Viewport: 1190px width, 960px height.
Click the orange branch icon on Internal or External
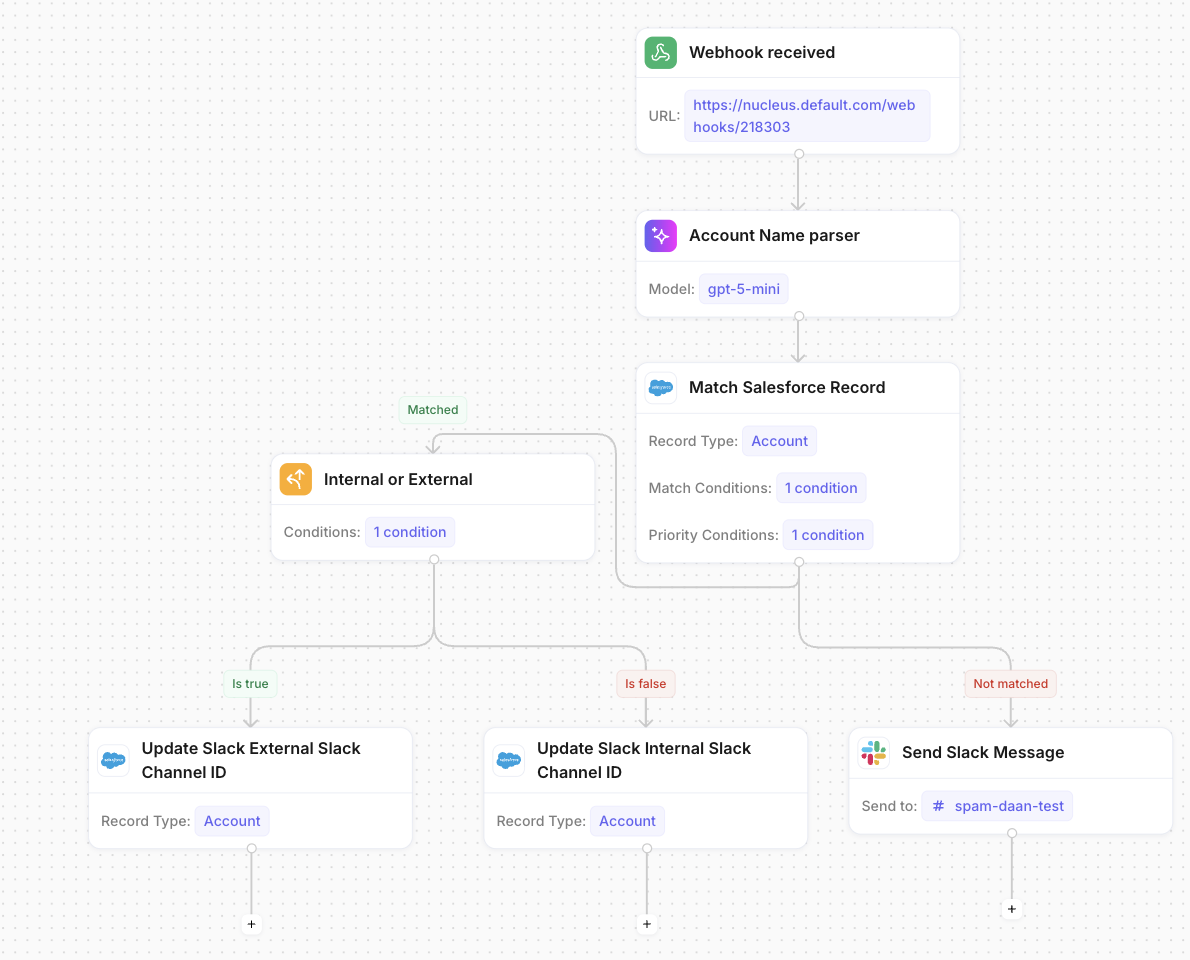point(296,480)
